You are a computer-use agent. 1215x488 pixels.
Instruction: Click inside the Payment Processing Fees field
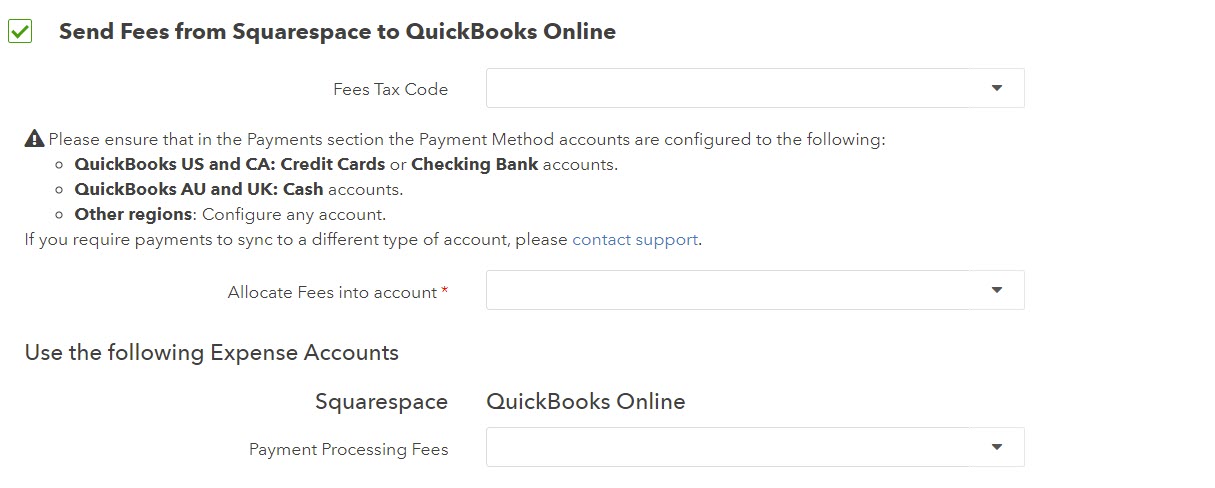pos(755,447)
